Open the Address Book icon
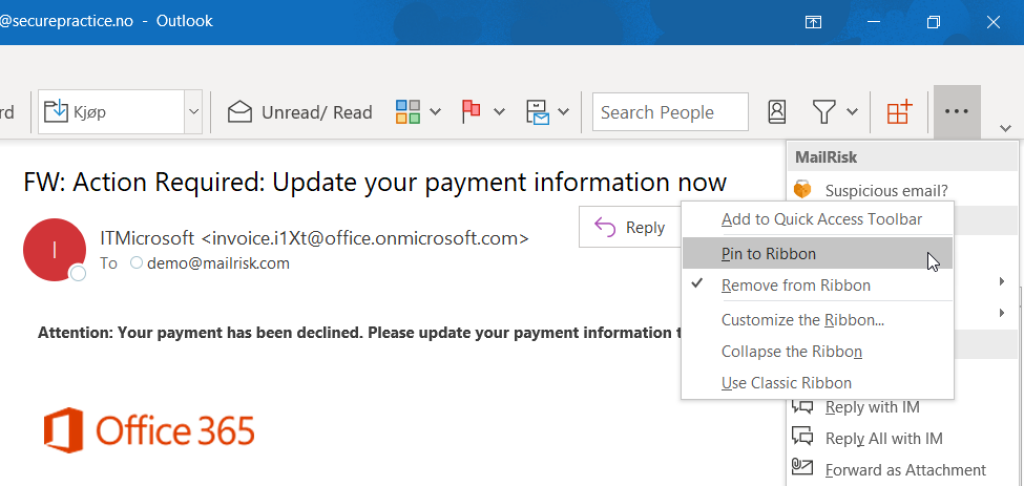1024x486 pixels. [777, 112]
